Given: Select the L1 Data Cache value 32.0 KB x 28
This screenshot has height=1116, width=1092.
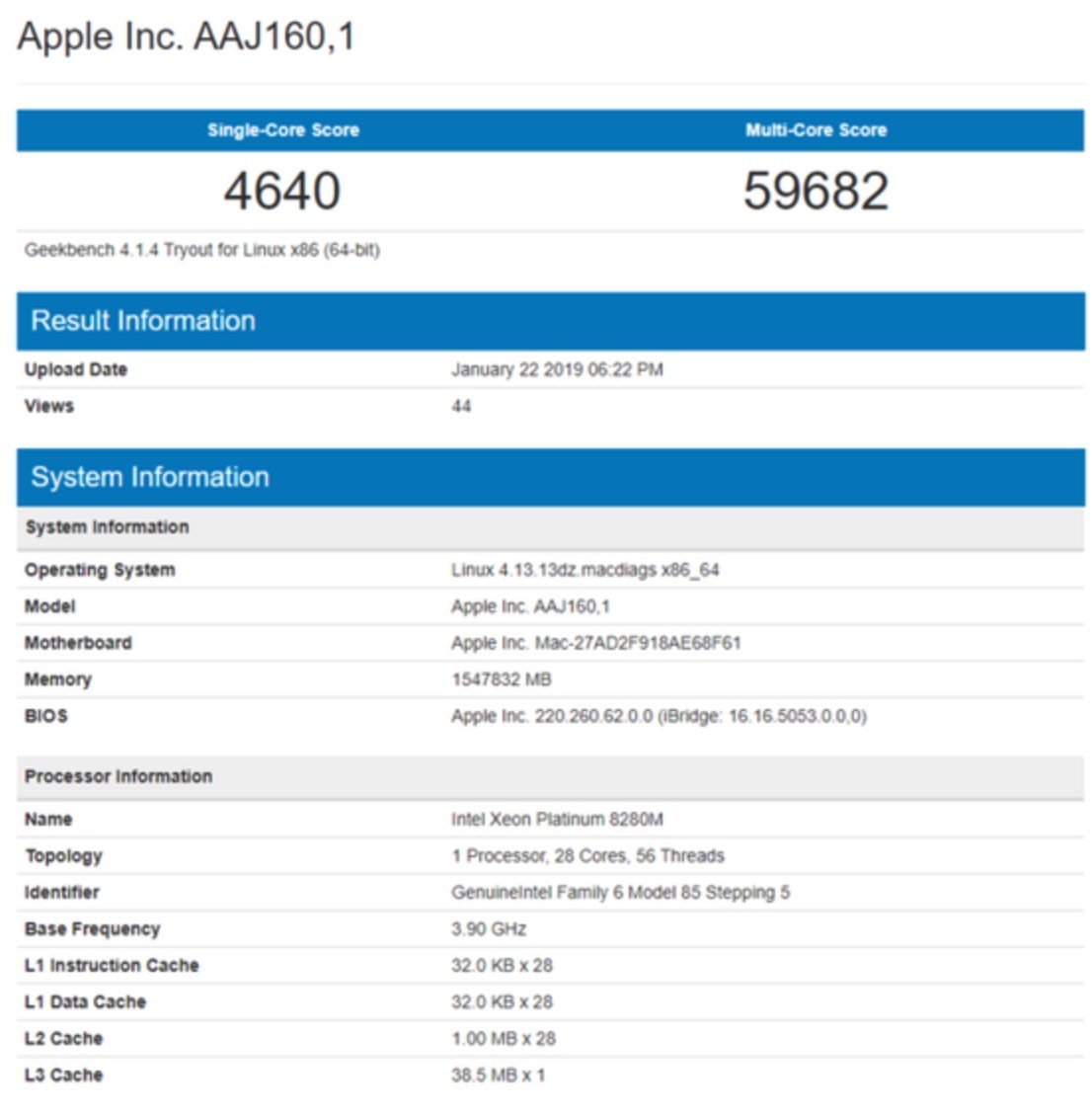Looking at the screenshot, I should tap(502, 1002).
